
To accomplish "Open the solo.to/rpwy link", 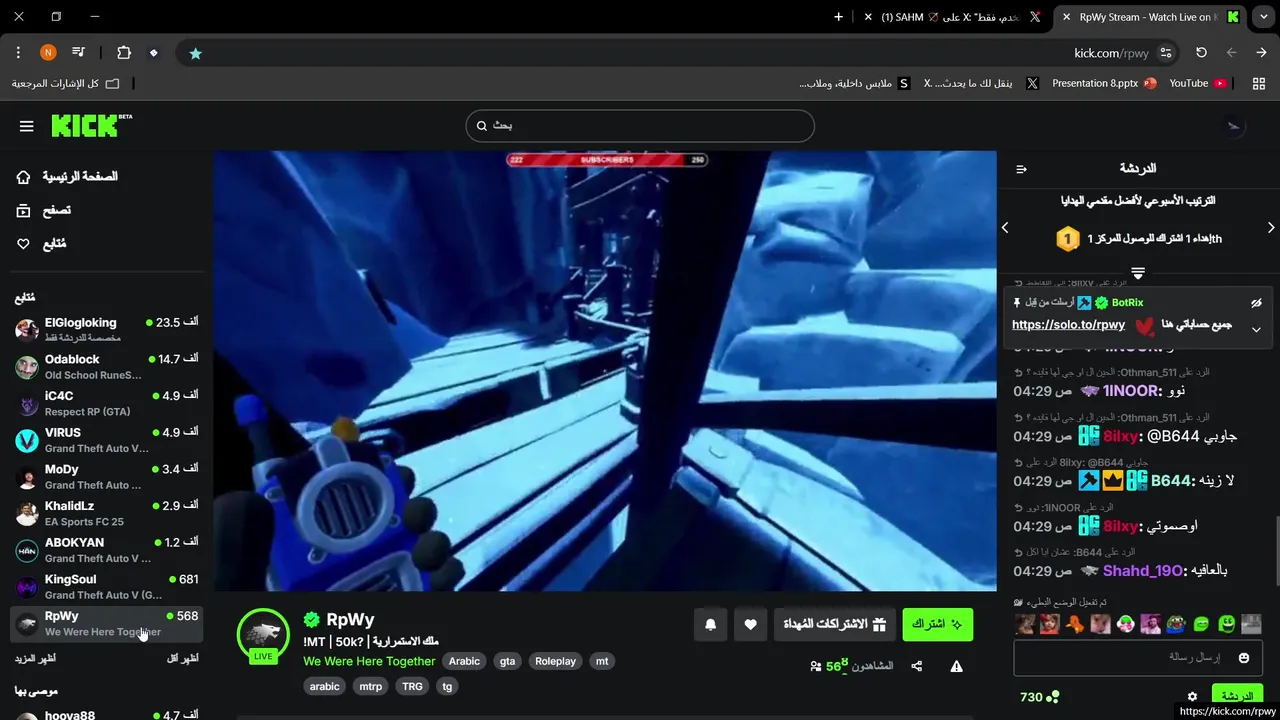I will pyautogui.click(x=1068, y=325).
